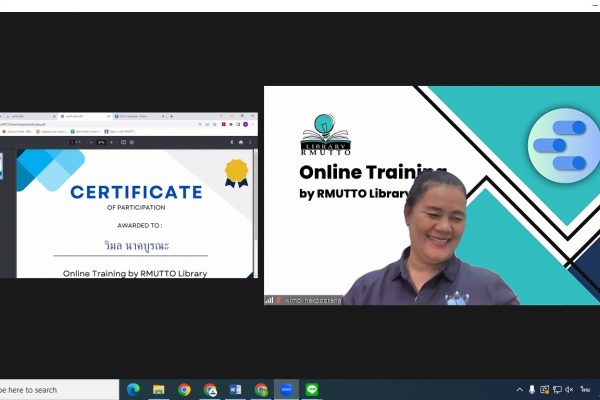Image resolution: width=600 pixels, height=400 pixels.
Task: Click the PDF zoom percentage field
Action: [101, 142]
